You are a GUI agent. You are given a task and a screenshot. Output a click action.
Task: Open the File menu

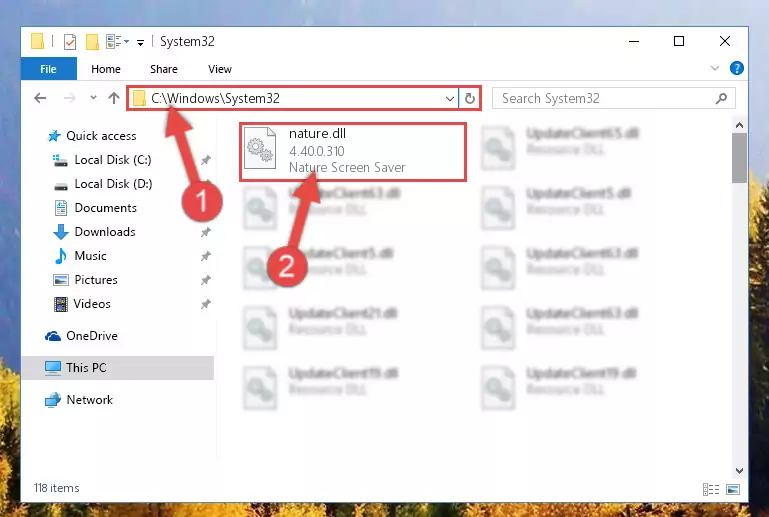[x=49, y=69]
